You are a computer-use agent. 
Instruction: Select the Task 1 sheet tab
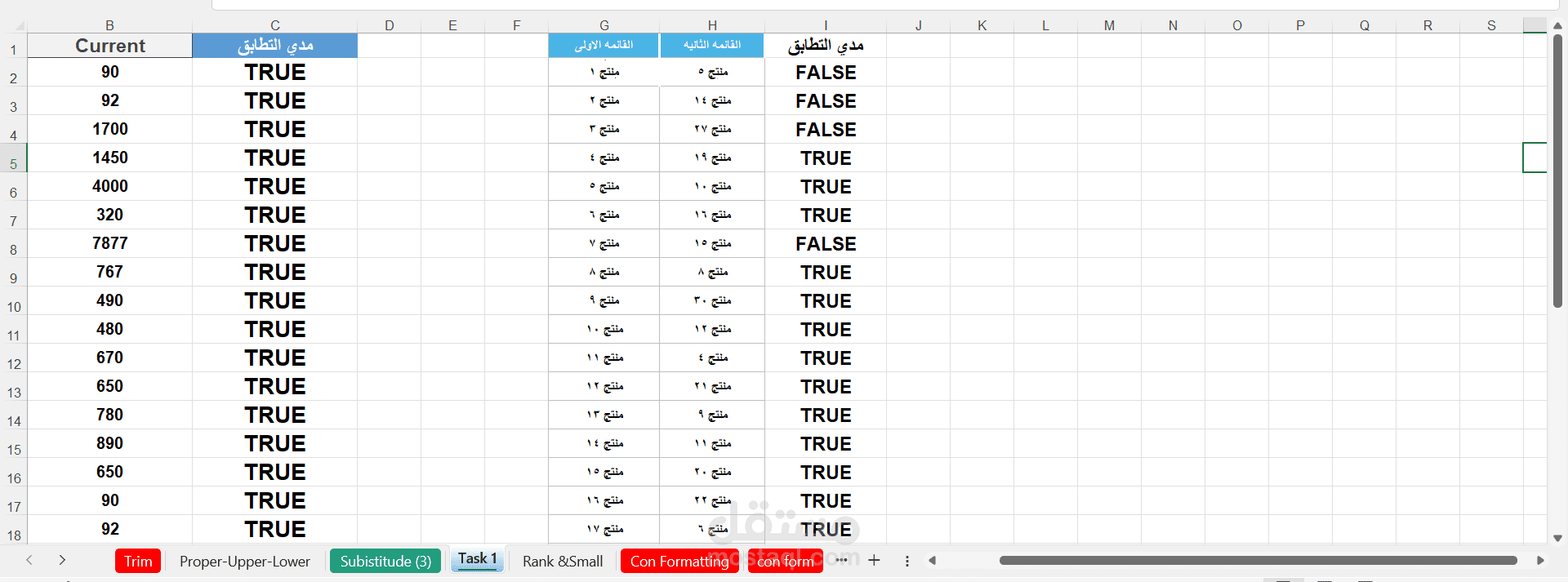478,559
